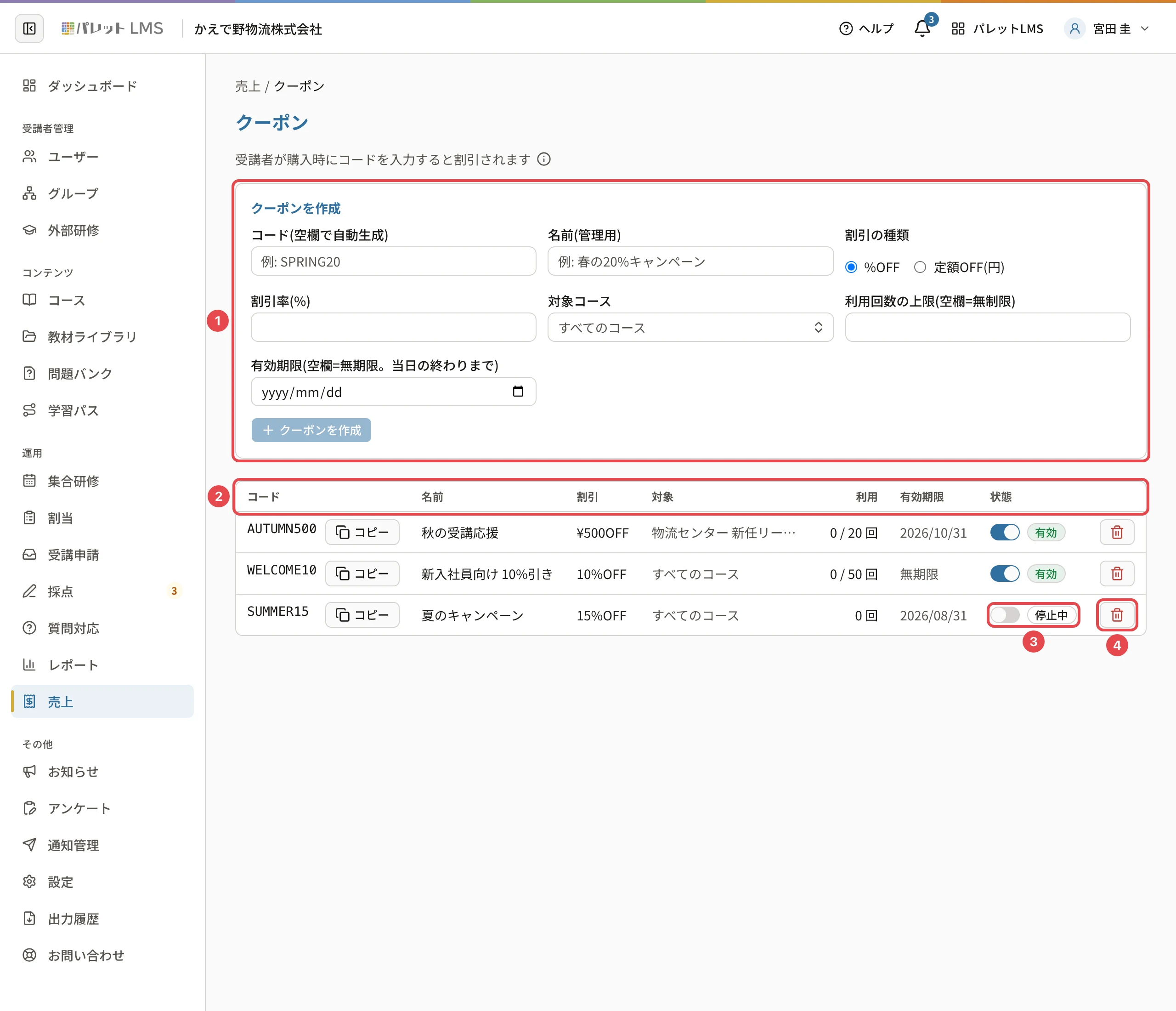Image resolution: width=1176 pixels, height=1011 pixels.
Task: Open グループ in the sidebar
Action: click(102, 193)
